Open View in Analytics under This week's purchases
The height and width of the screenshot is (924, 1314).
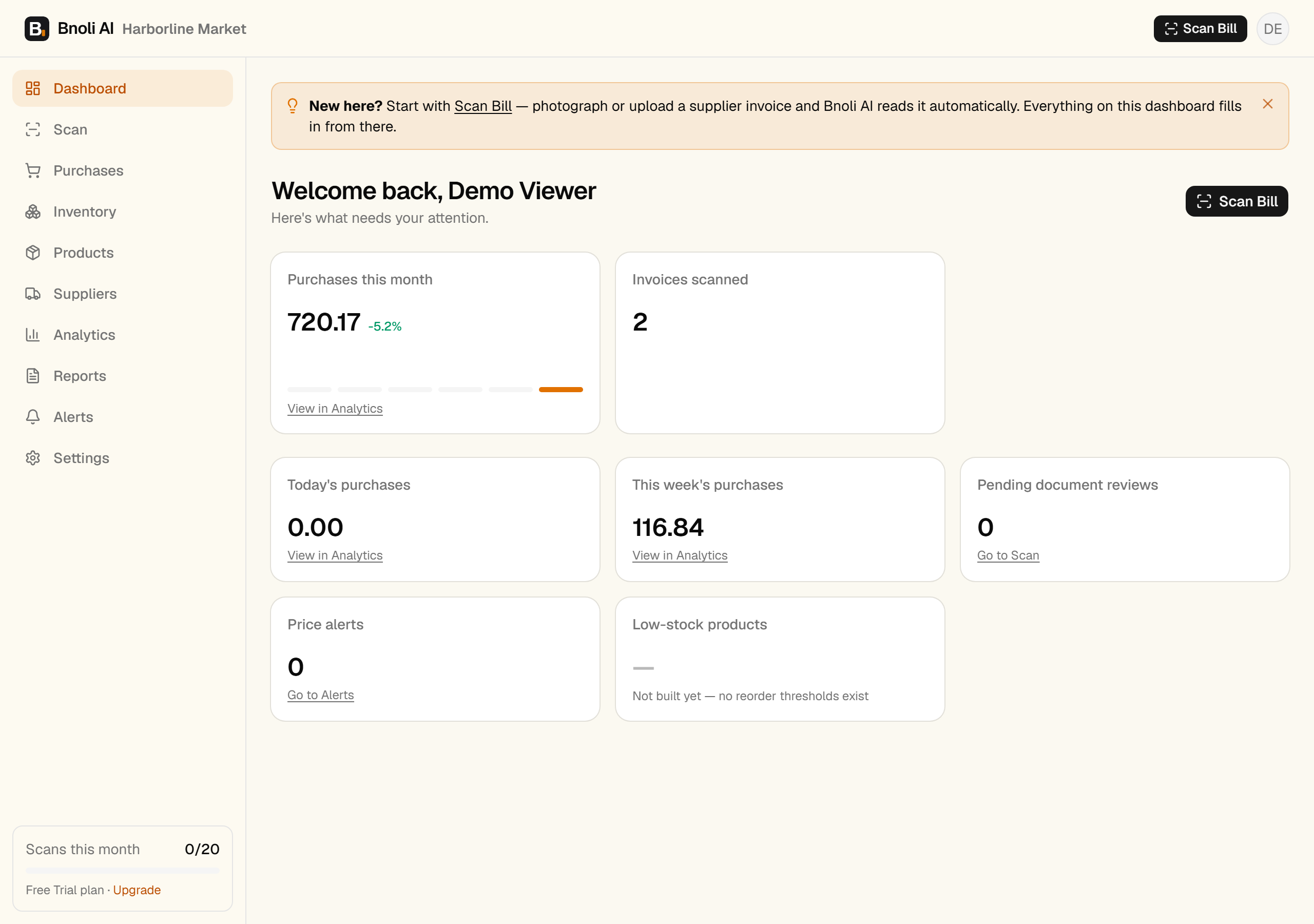point(680,555)
